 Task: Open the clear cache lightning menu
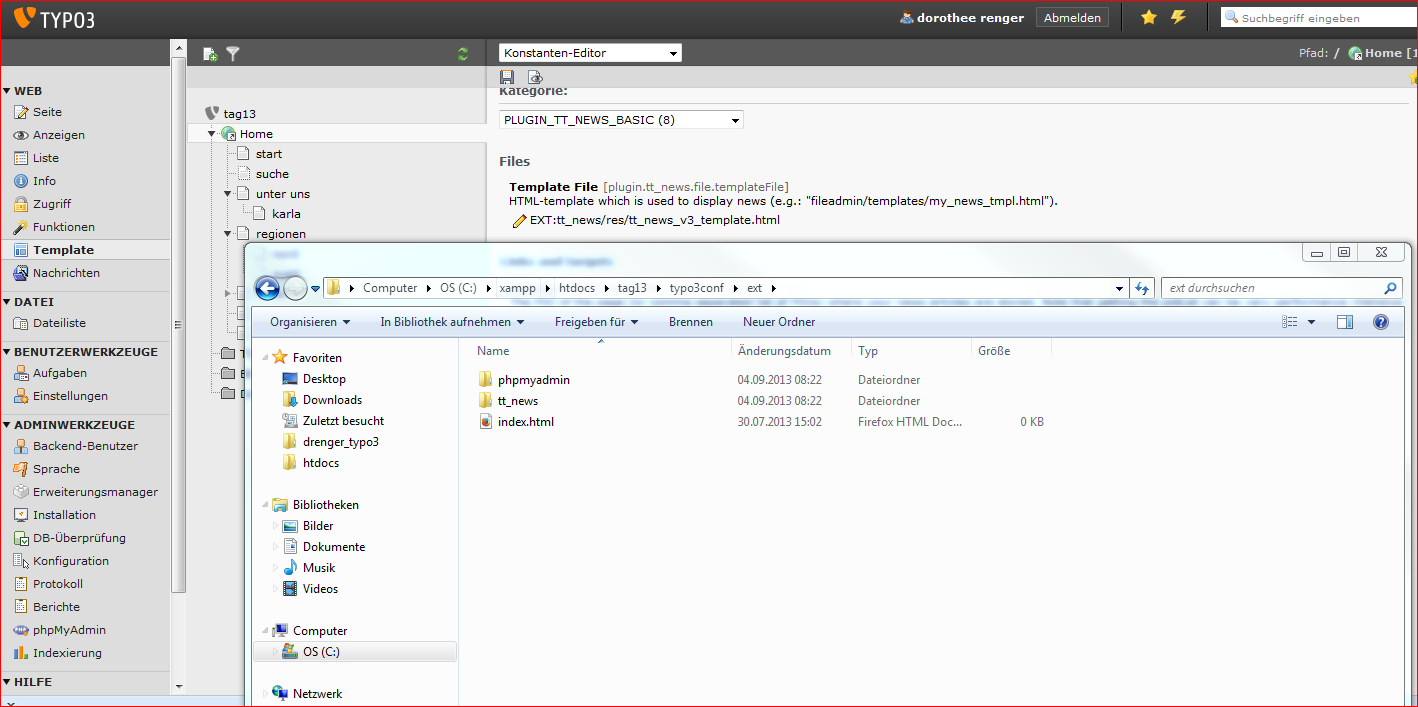(1179, 17)
